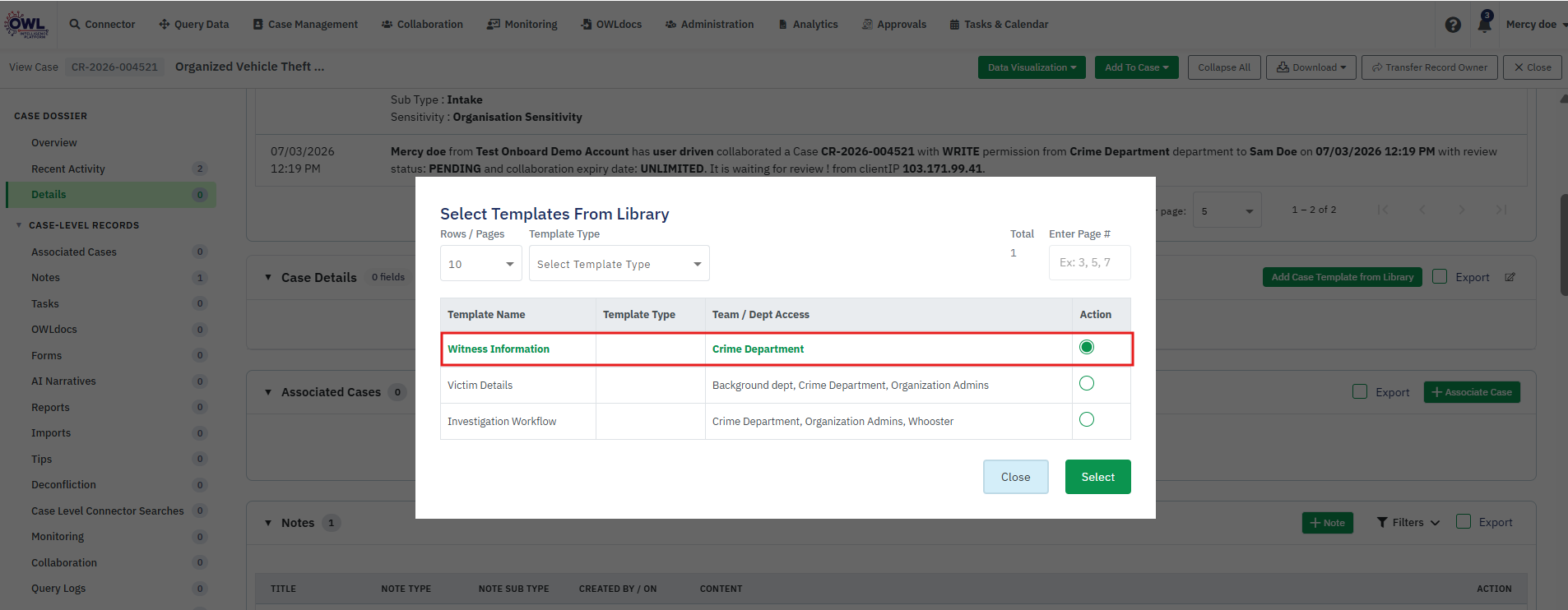Open the Monitoring top menu
Screen dimensions: 1568x610
(522, 25)
